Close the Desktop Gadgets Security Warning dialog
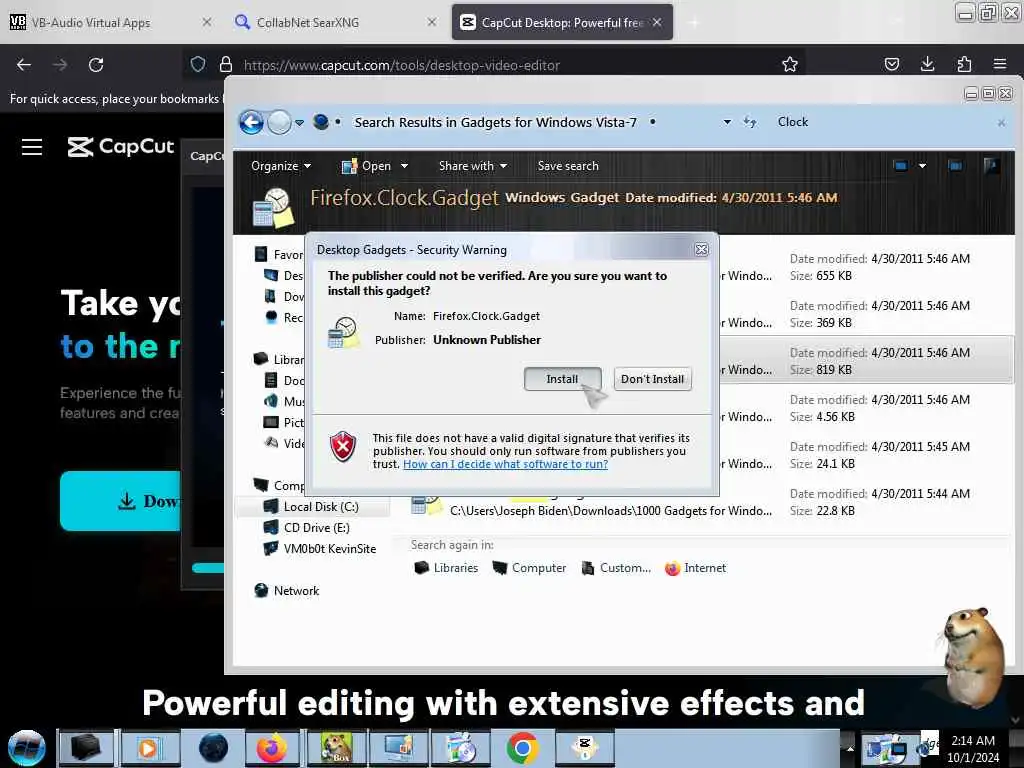The height and width of the screenshot is (768, 1024). tap(701, 249)
